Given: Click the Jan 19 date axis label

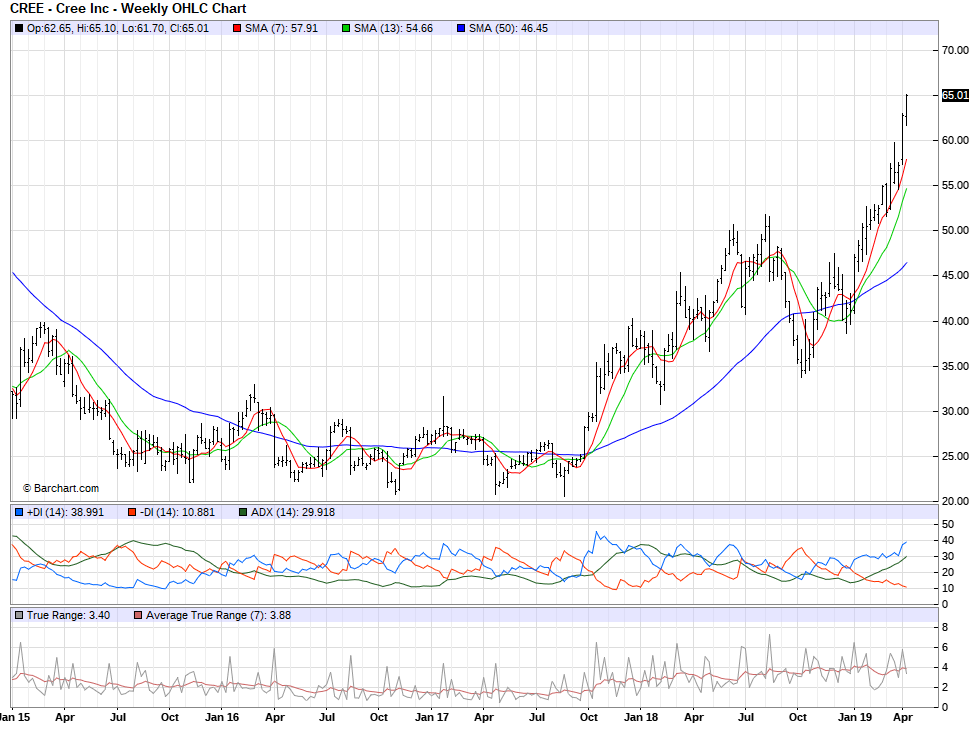Looking at the screenshot, I should 855,717.
